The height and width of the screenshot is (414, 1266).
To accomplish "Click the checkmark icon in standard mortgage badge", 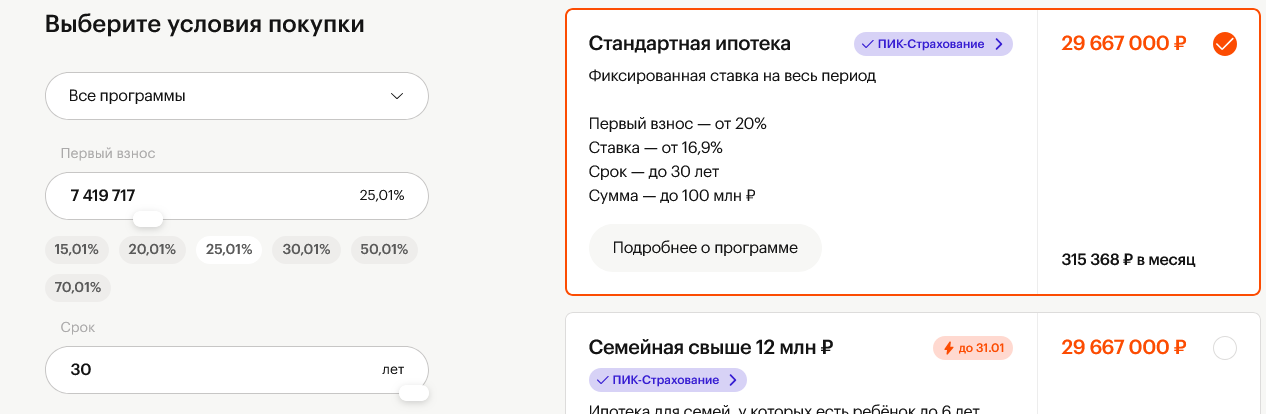I will coord(867,44).
